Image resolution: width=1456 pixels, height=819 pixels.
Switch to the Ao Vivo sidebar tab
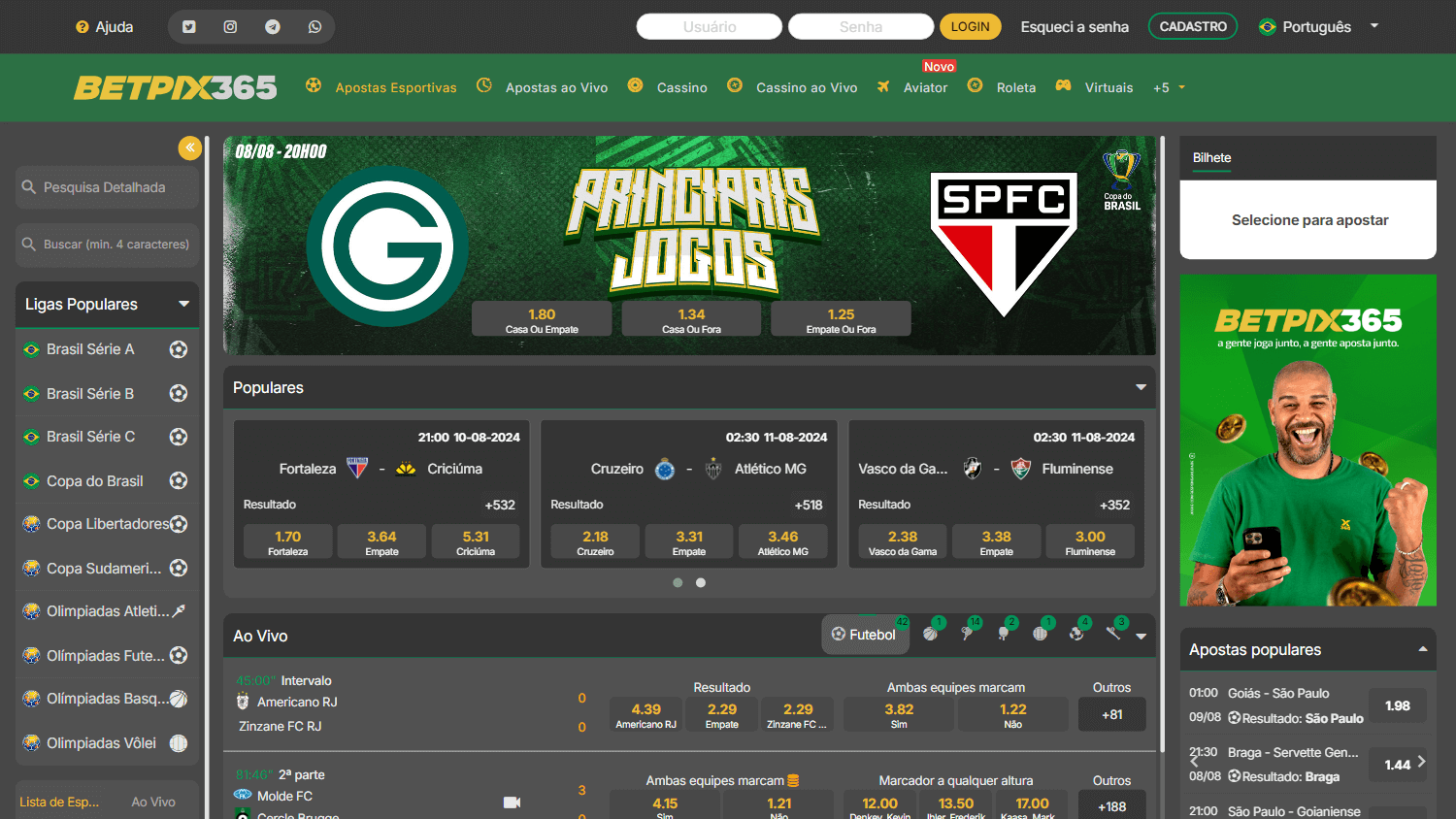click(153, 802)
